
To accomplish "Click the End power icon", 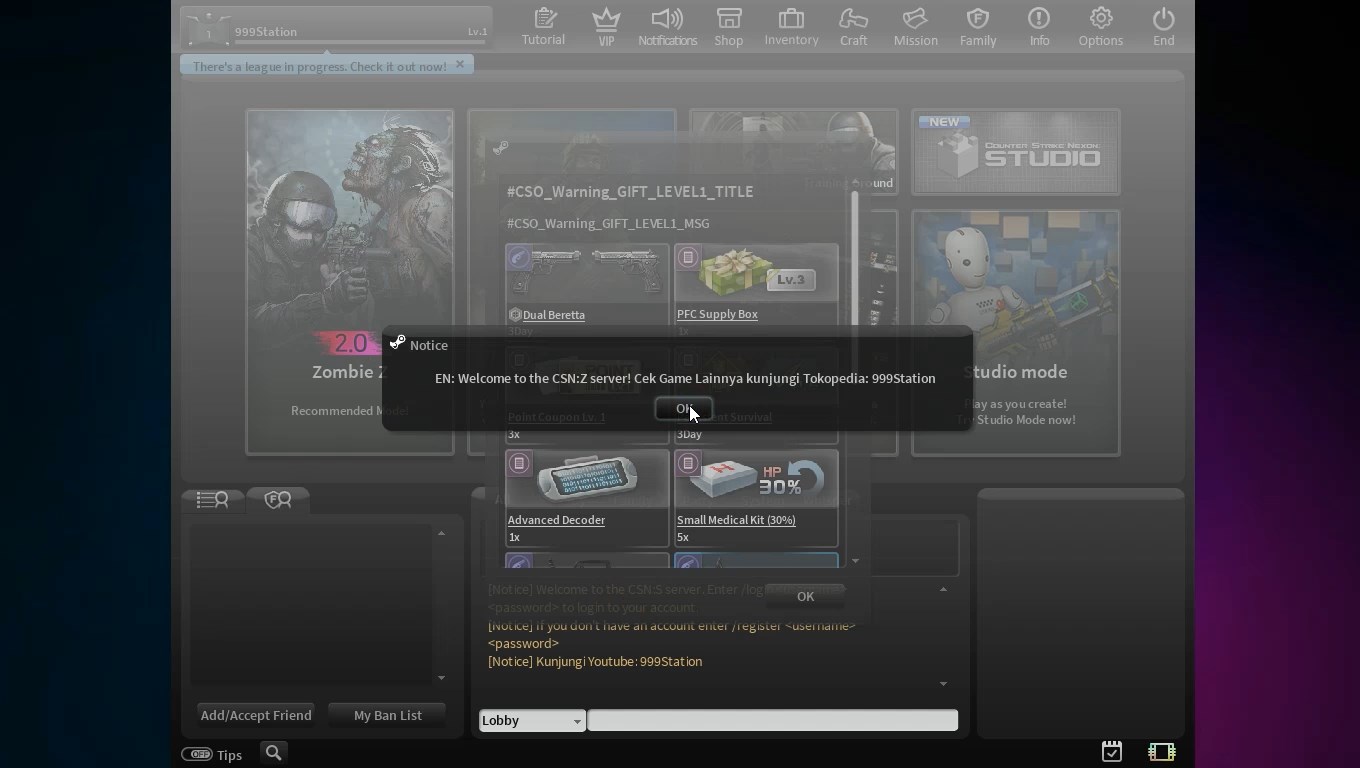I will (x=1163, y=28).
